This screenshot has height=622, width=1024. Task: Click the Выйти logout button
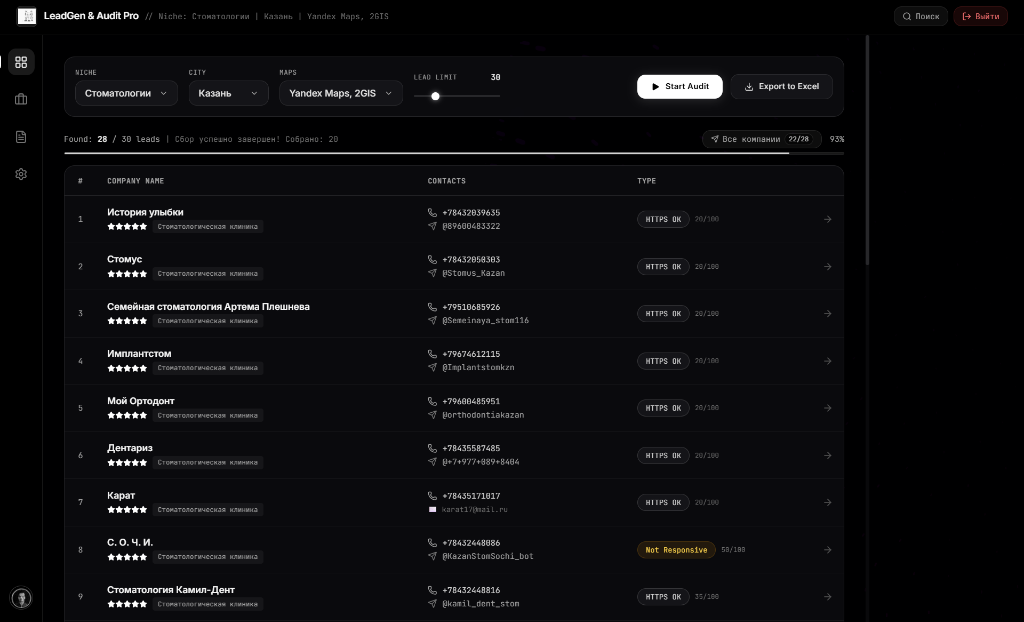click(x=981, y=16)
